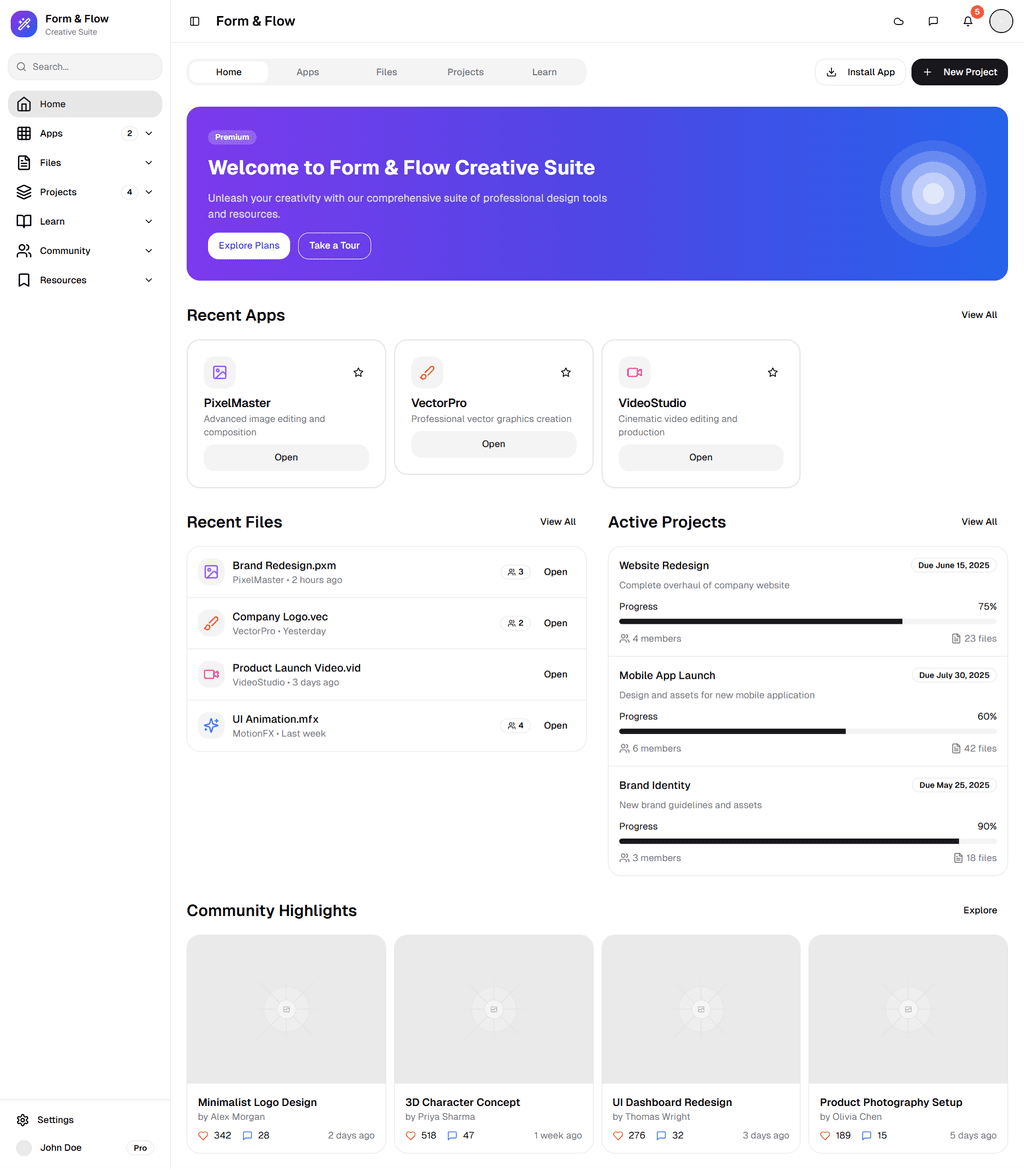The width and height of the screenshot is (1024, 1170).
Task: Click the Learn book icon in sidebar
Action: pos(24,222)
